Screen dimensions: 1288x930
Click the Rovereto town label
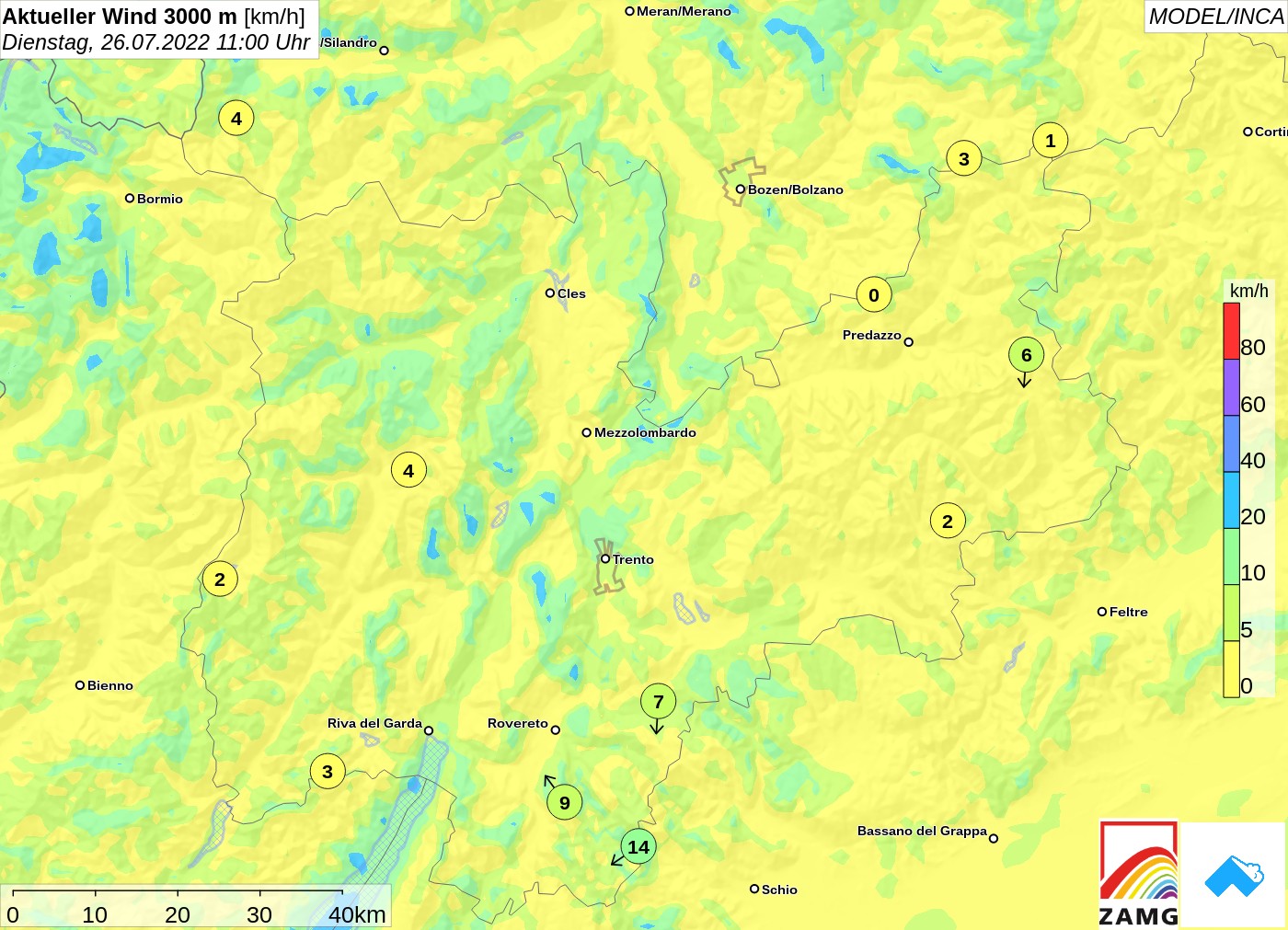click(x=518, y=723)
